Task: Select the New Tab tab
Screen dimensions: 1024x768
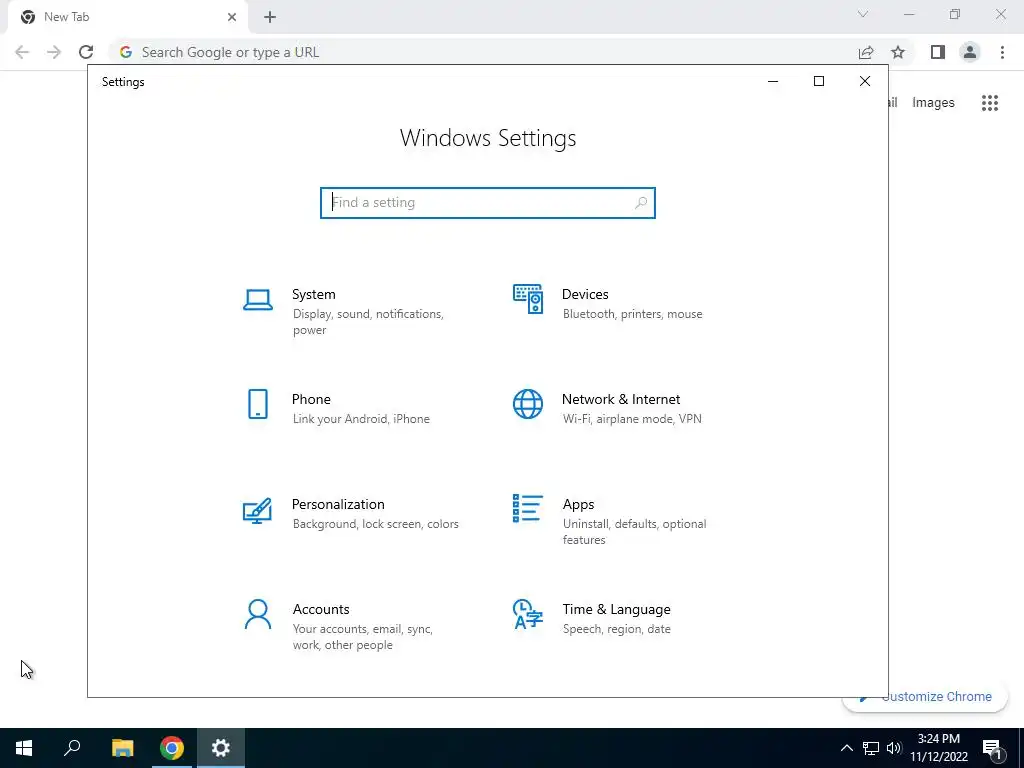Action: [128, 17]
